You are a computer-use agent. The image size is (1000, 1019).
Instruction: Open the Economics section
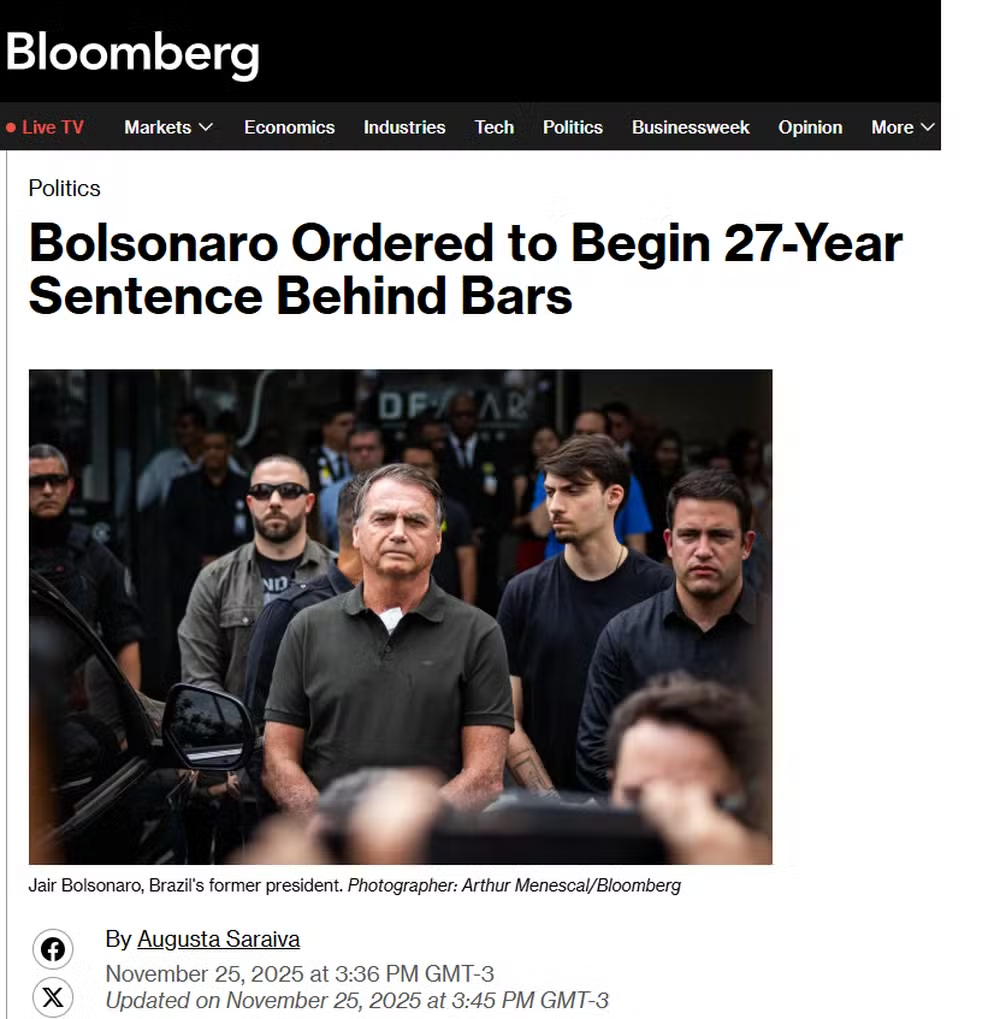289,127
